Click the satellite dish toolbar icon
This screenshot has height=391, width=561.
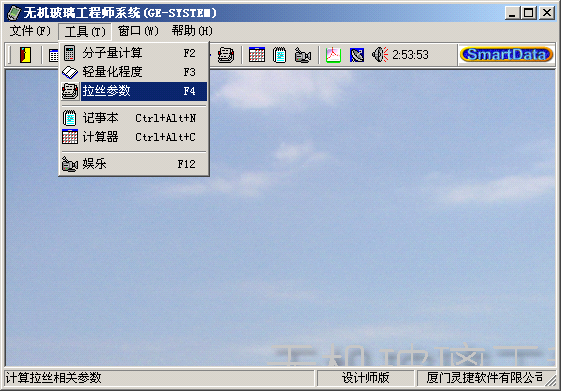coord(357,55)
